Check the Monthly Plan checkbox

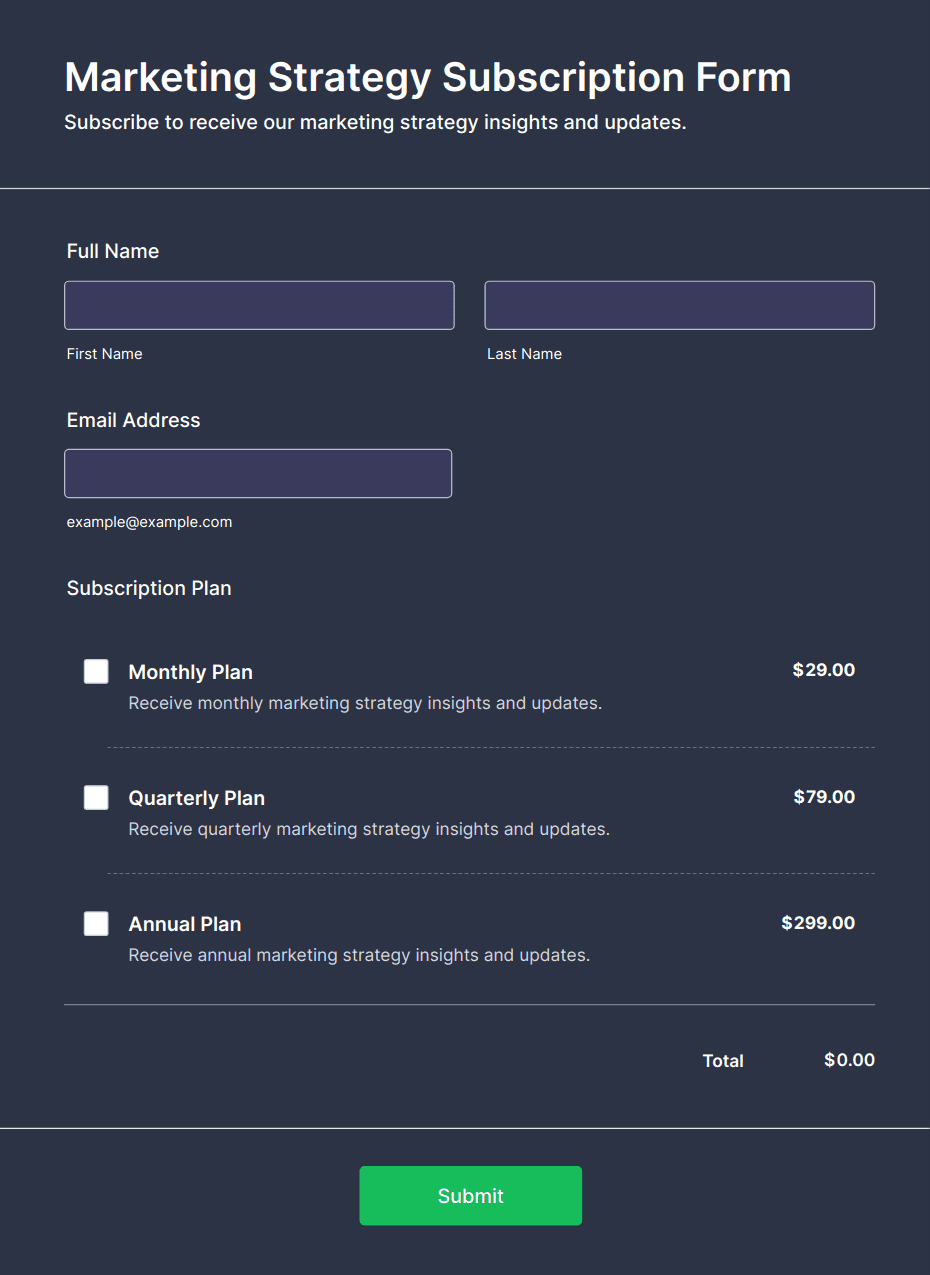coord(96,671)
